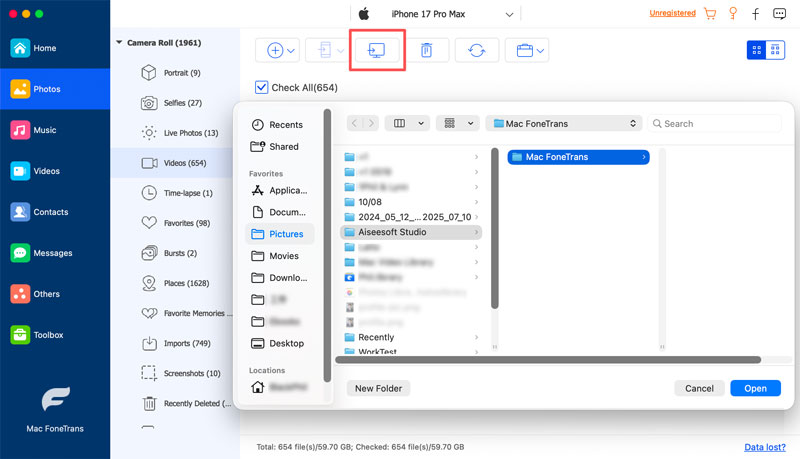
Task: Collapse the Camera Roll (1961) tree
Action: [119, 42]
